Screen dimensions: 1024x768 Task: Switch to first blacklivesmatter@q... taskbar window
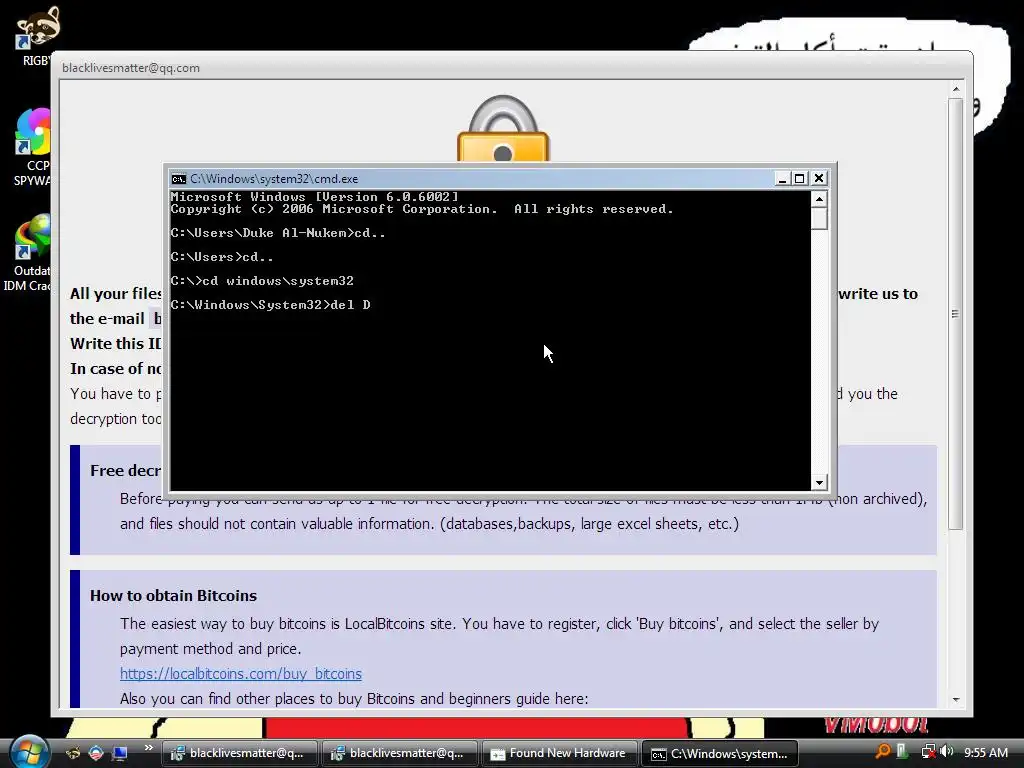pyautogui.click(x=239, y=754)
